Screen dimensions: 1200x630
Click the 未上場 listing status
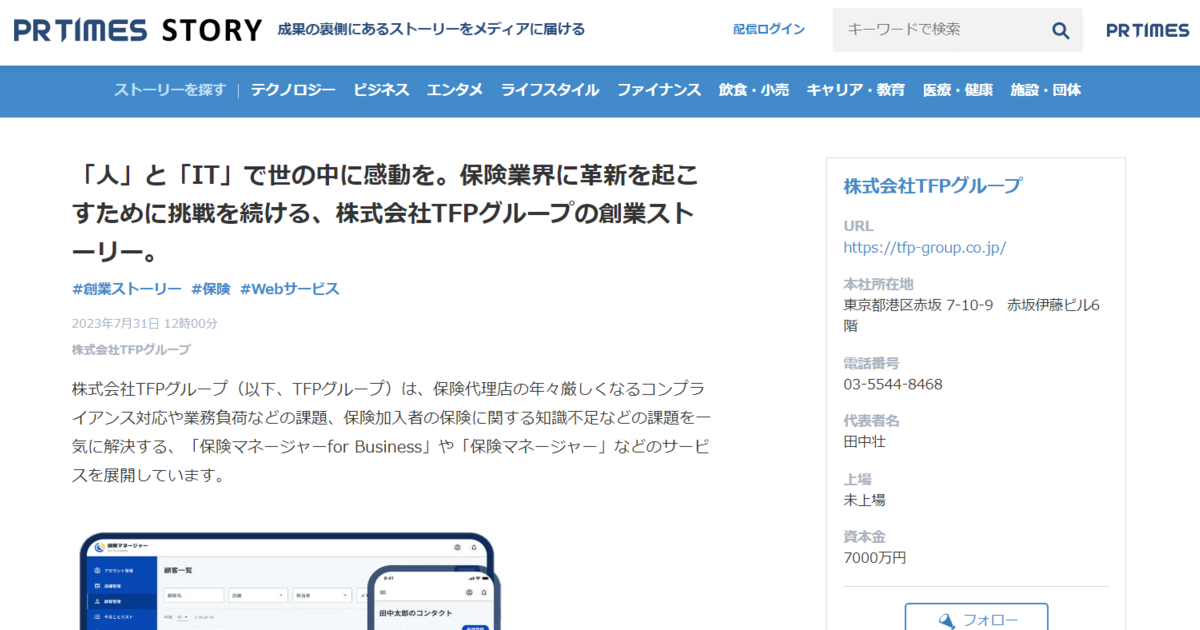tap(865, 499)
